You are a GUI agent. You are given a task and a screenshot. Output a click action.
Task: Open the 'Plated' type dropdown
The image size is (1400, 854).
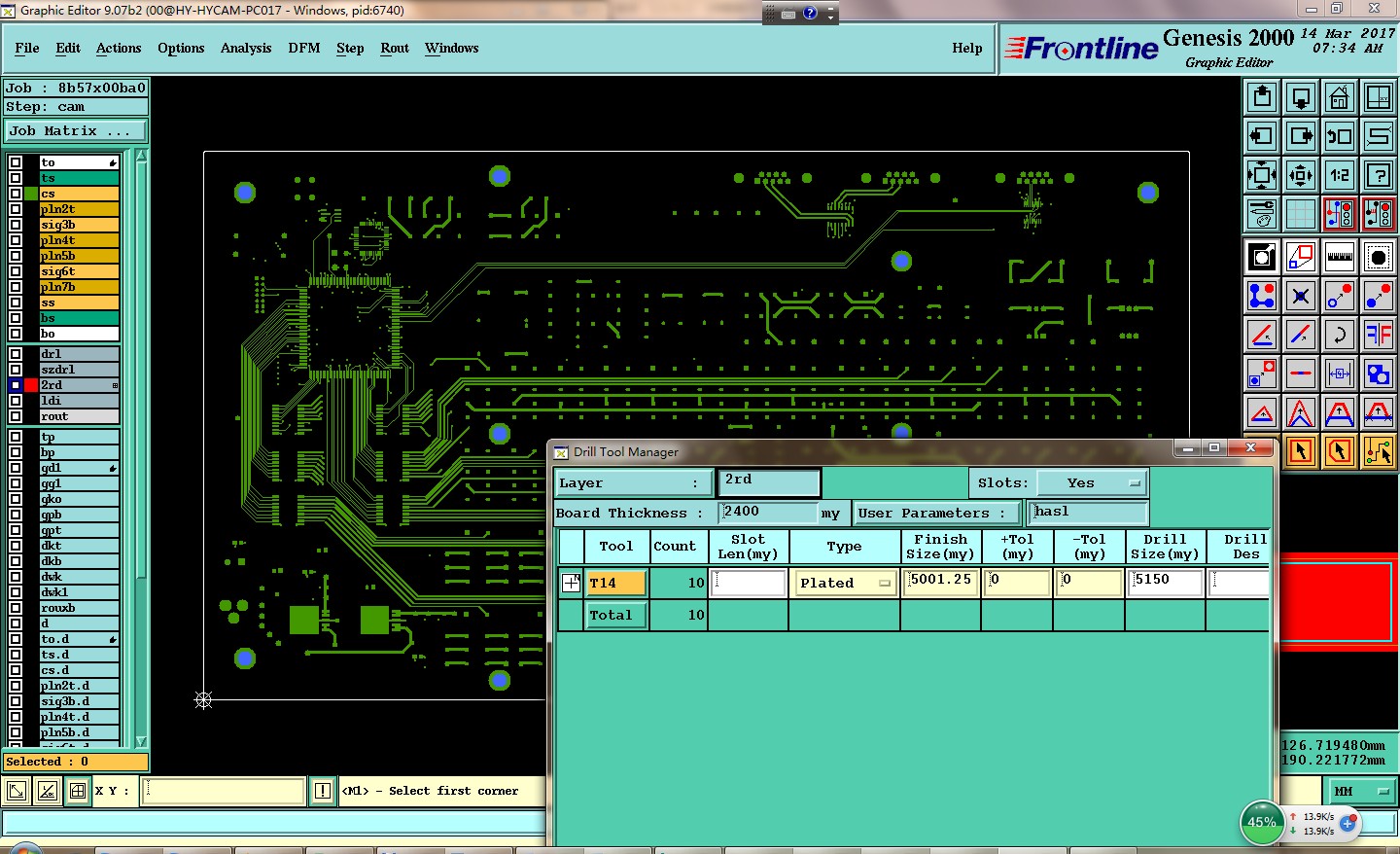844,583
